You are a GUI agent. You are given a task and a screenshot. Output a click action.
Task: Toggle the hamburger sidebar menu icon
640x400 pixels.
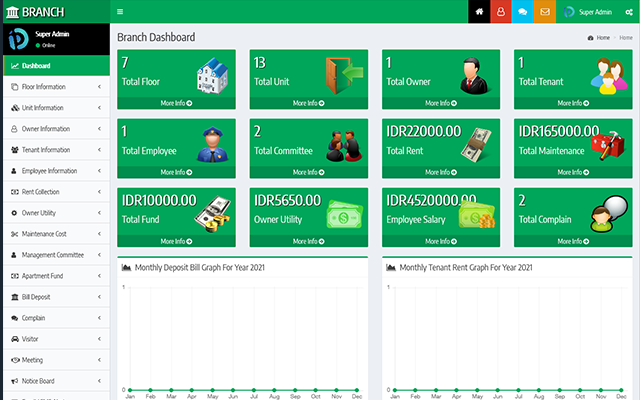point(120,12)
